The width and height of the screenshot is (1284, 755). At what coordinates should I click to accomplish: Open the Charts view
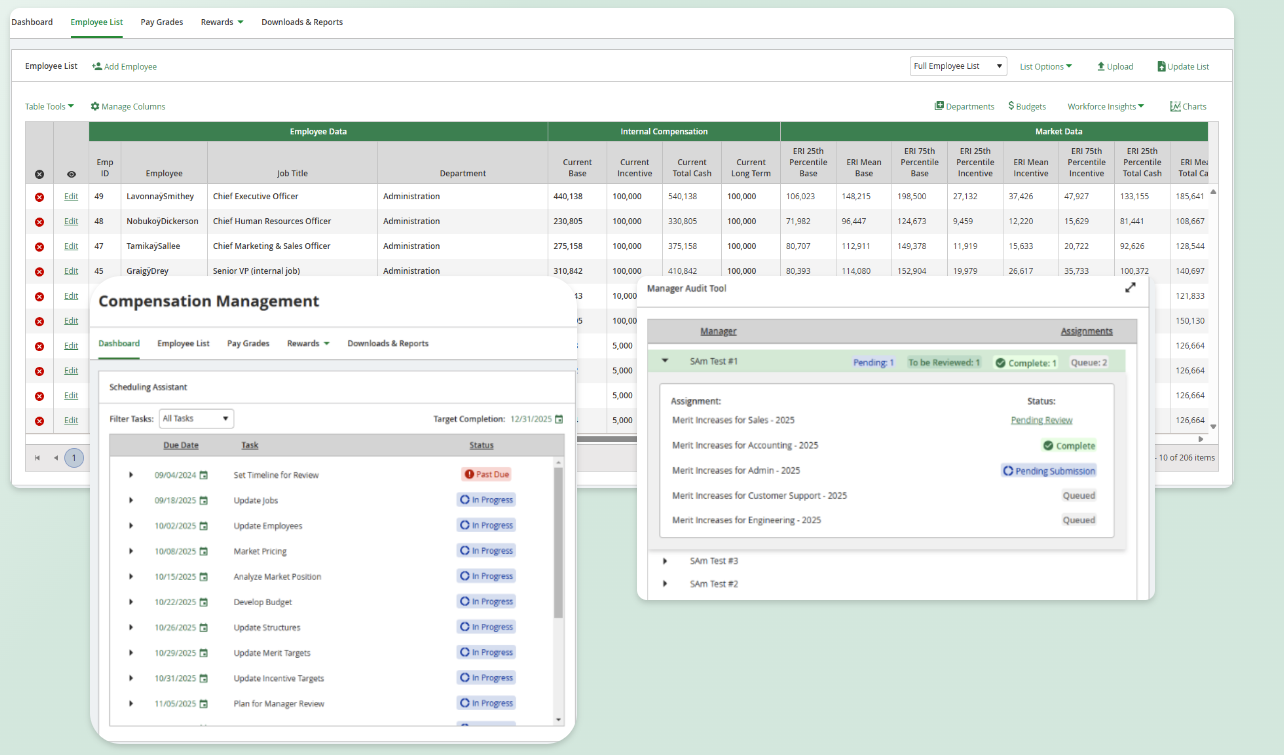1188,106
